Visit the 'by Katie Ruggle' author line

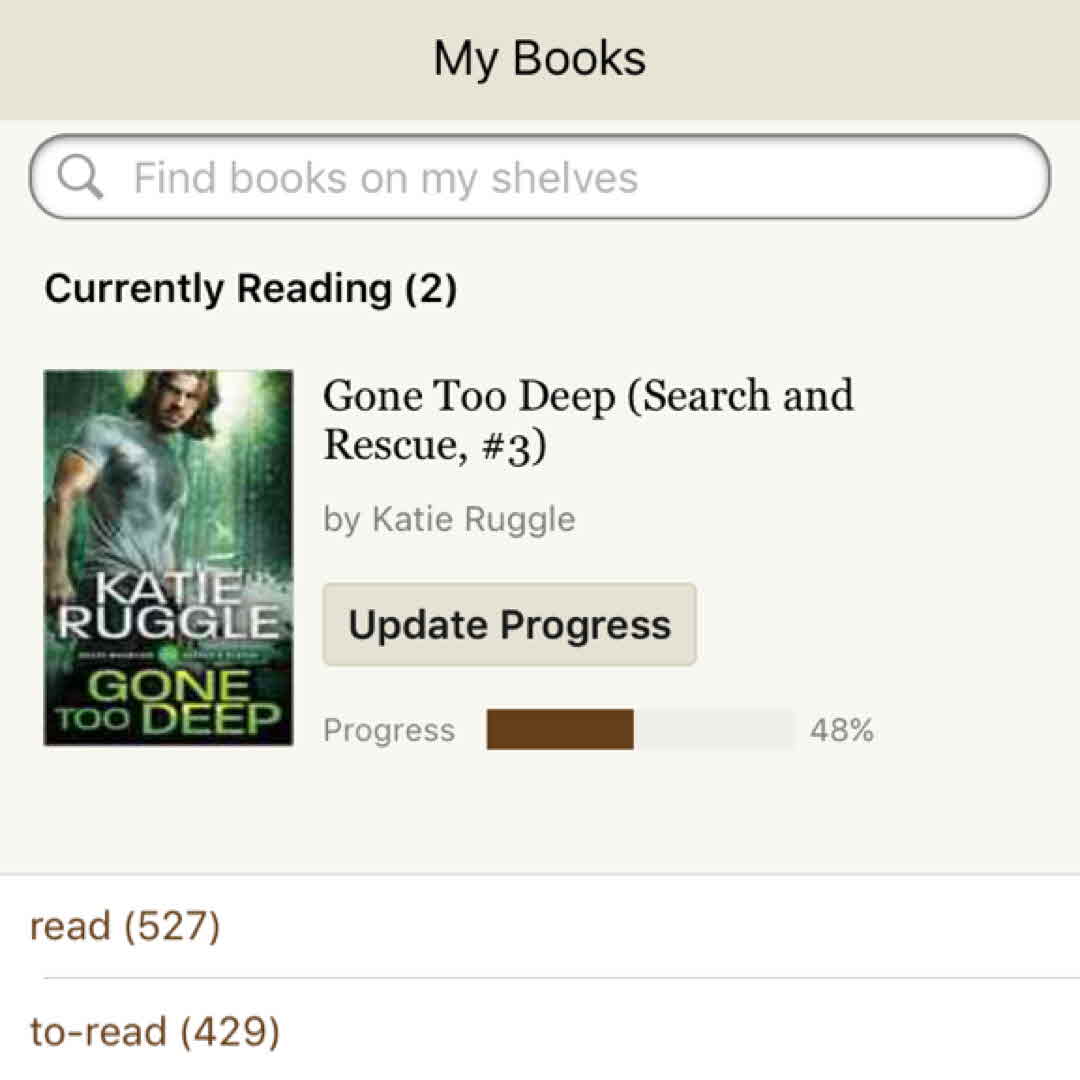[449, 519]
